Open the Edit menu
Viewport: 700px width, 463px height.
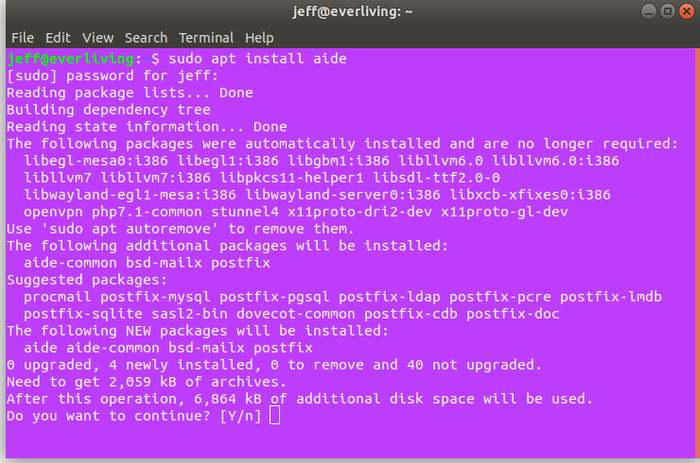pyautogui.click(x=58, y=38)
